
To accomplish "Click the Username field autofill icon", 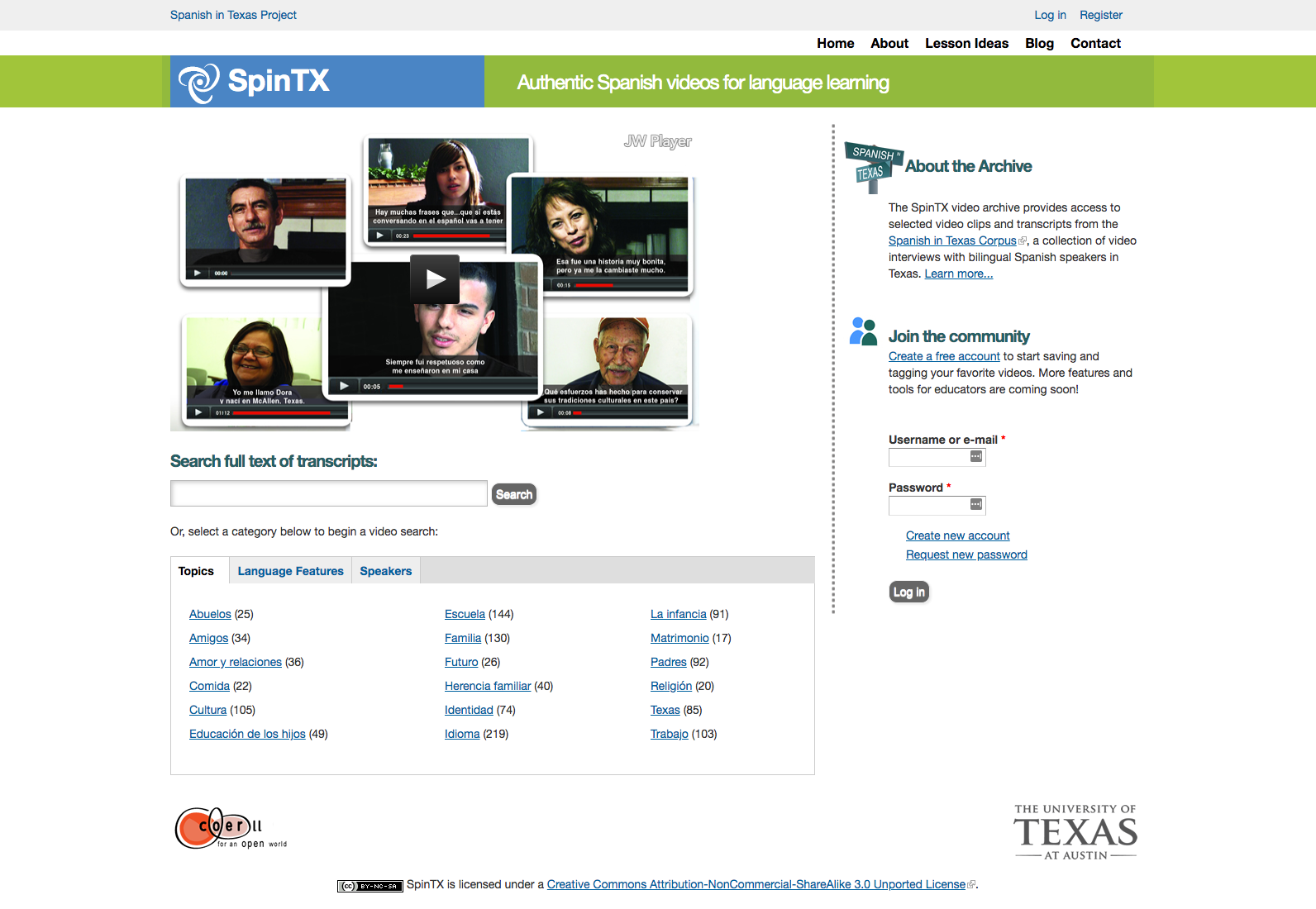I will point(976,457).
